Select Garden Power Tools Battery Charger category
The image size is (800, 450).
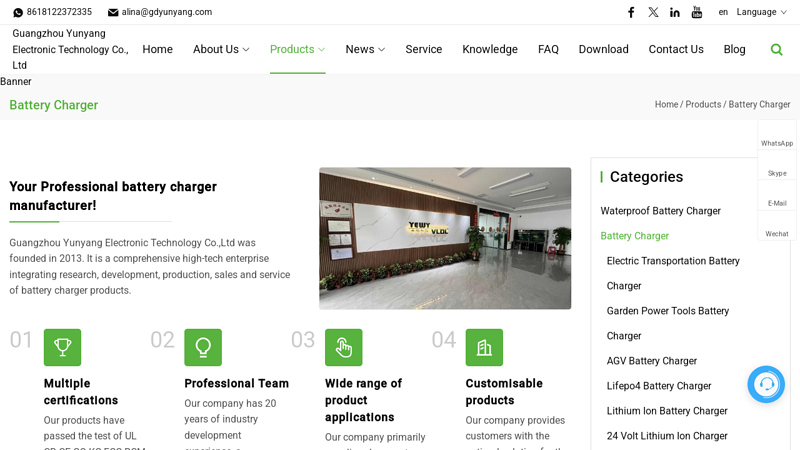pos(667,323)
